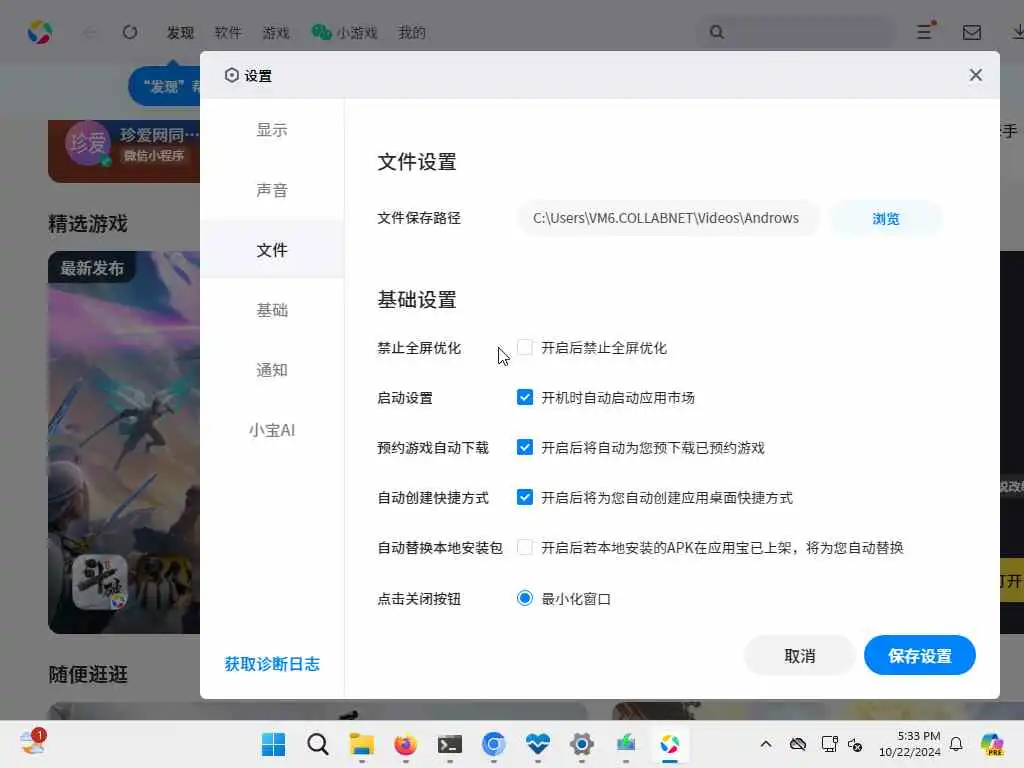Click the search bar magnifier icon
The width and height of the screenshot is (1024, 768).
(716, 32)
